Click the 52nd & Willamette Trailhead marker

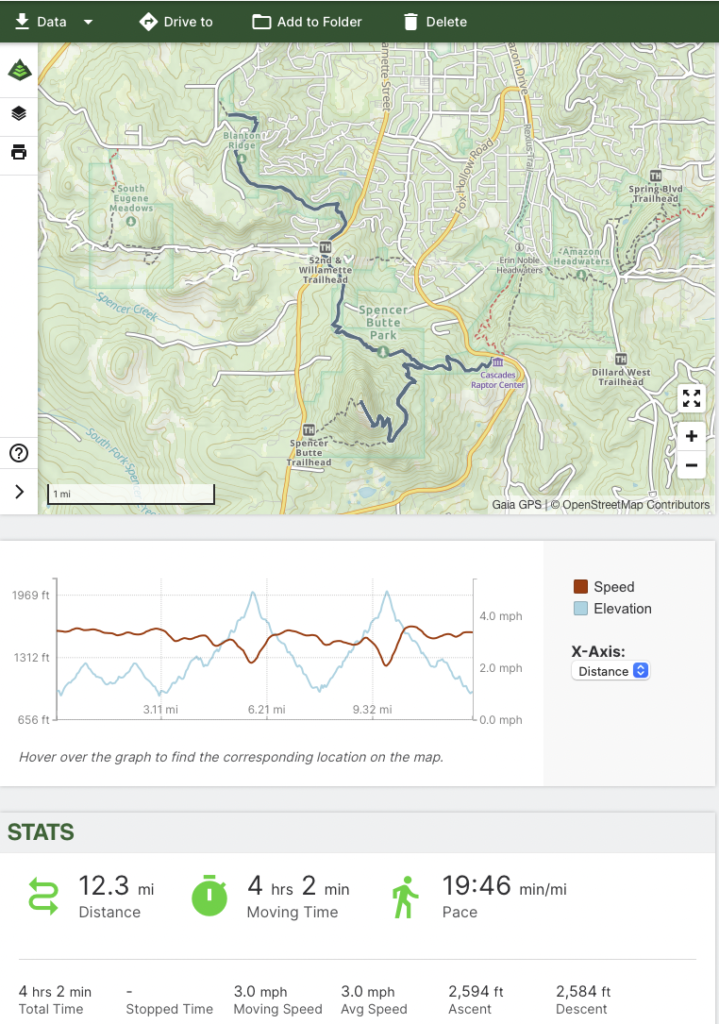pyautogui.click(x=325, y=247)
